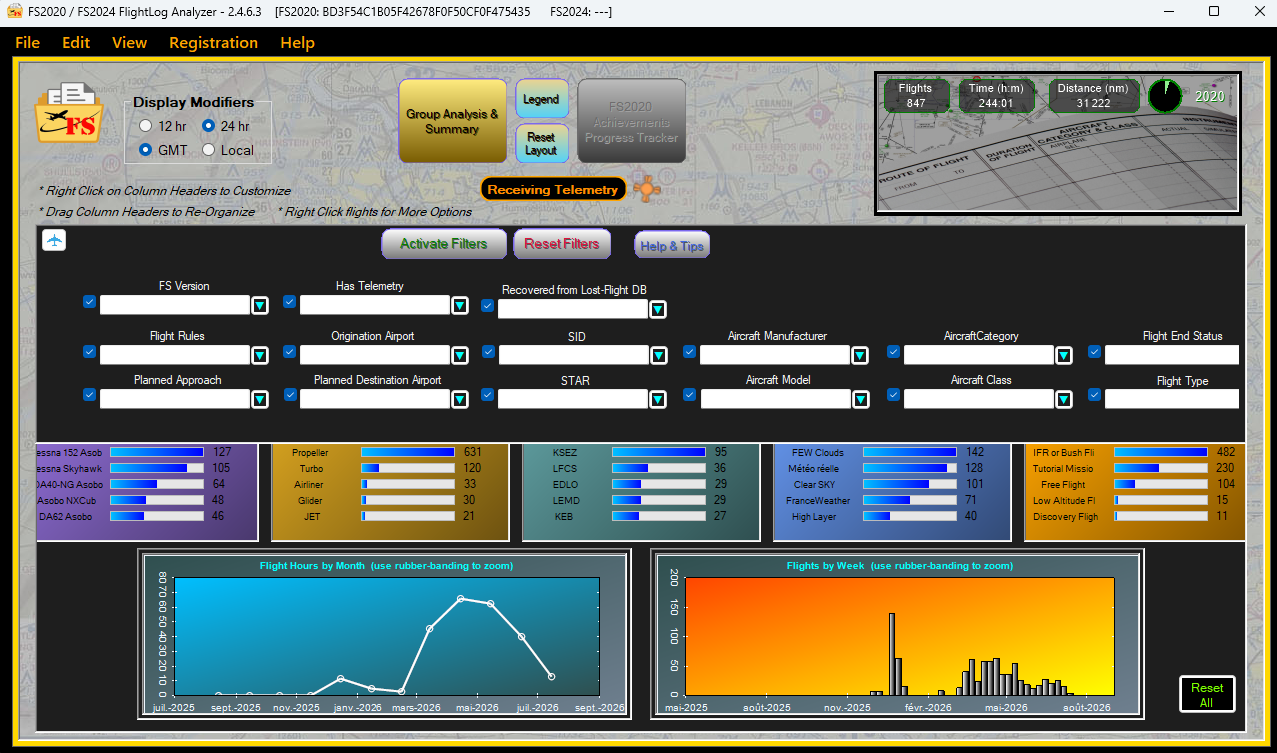Screen dimensions: 1277x753
Task: Open the Aircraft Class dropdown arrow
Action: click(1064, 399)
